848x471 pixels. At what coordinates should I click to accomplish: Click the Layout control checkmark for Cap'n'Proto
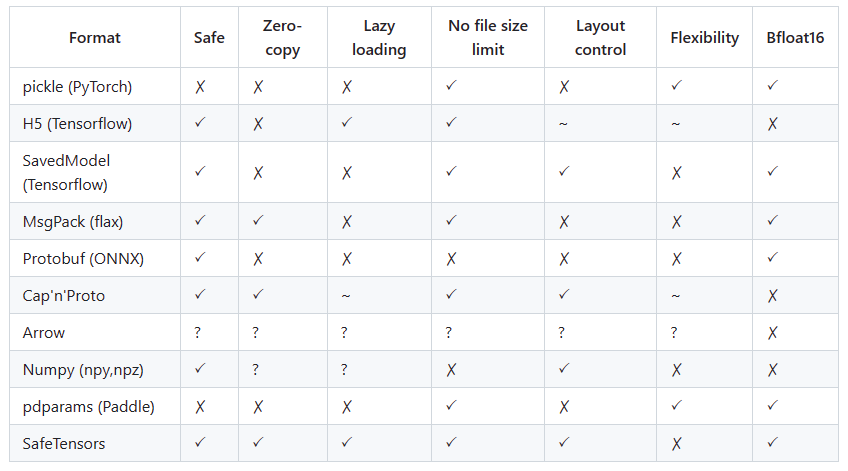[564, 294]
